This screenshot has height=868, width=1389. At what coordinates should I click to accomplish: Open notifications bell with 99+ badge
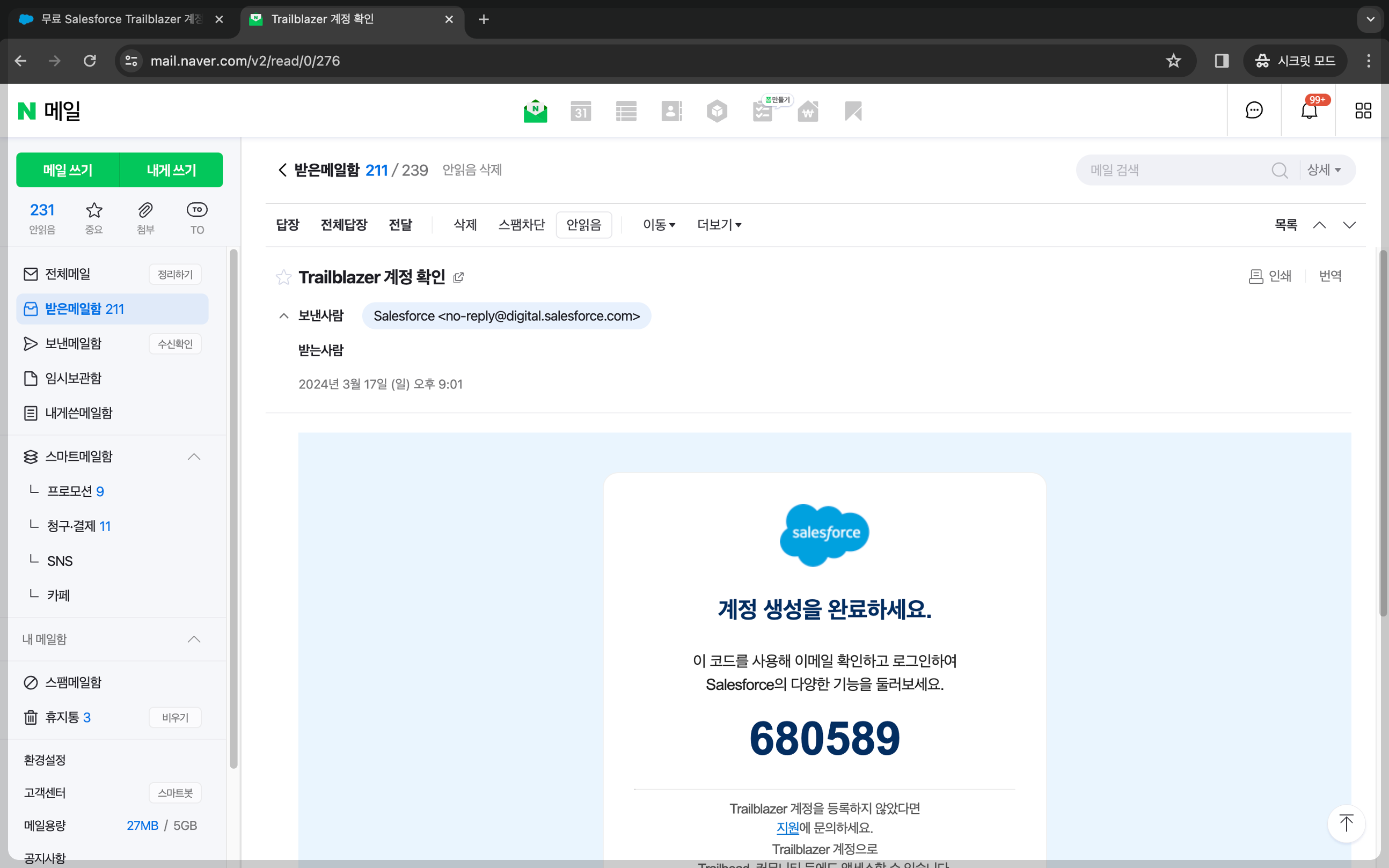[1309, 109]
